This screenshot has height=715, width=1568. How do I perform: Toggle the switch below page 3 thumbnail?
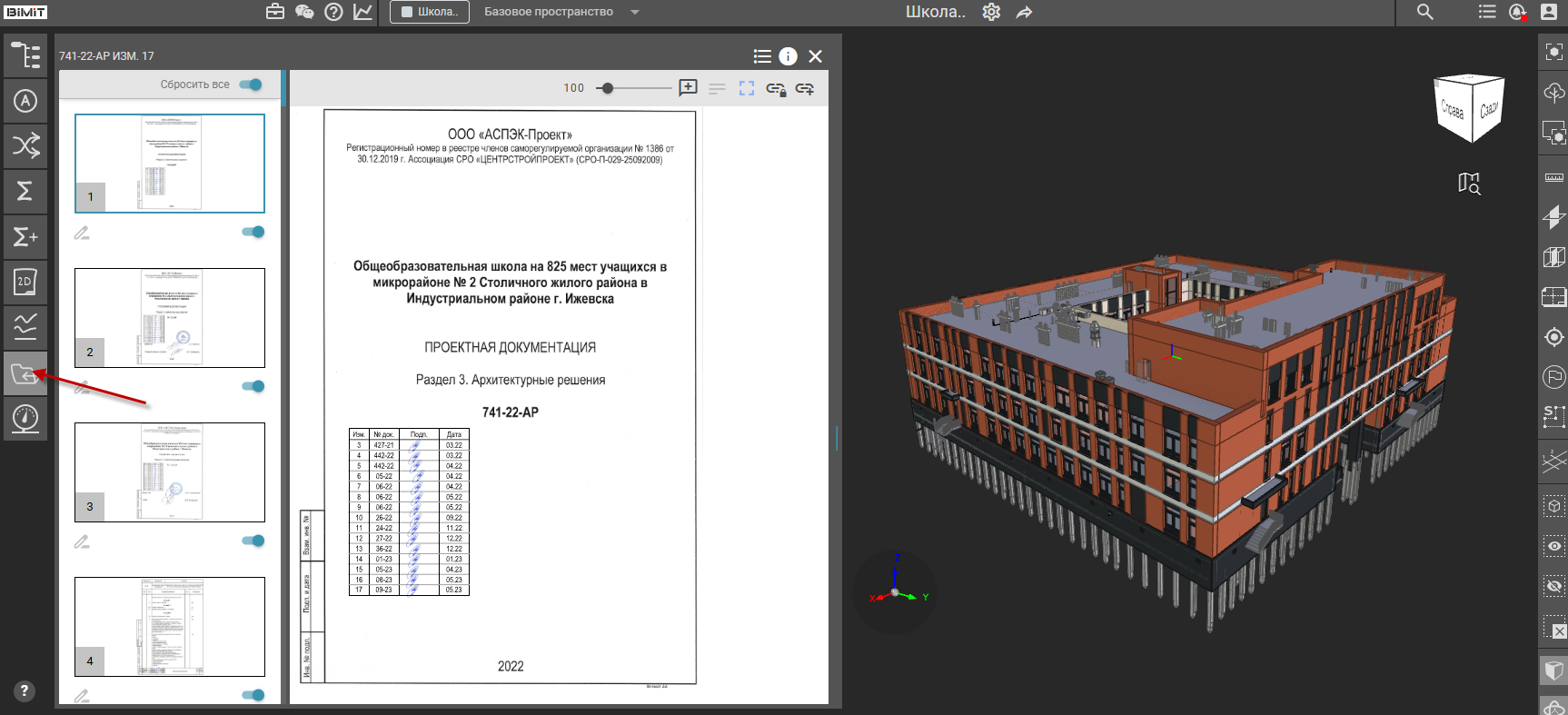click(253, 541)
